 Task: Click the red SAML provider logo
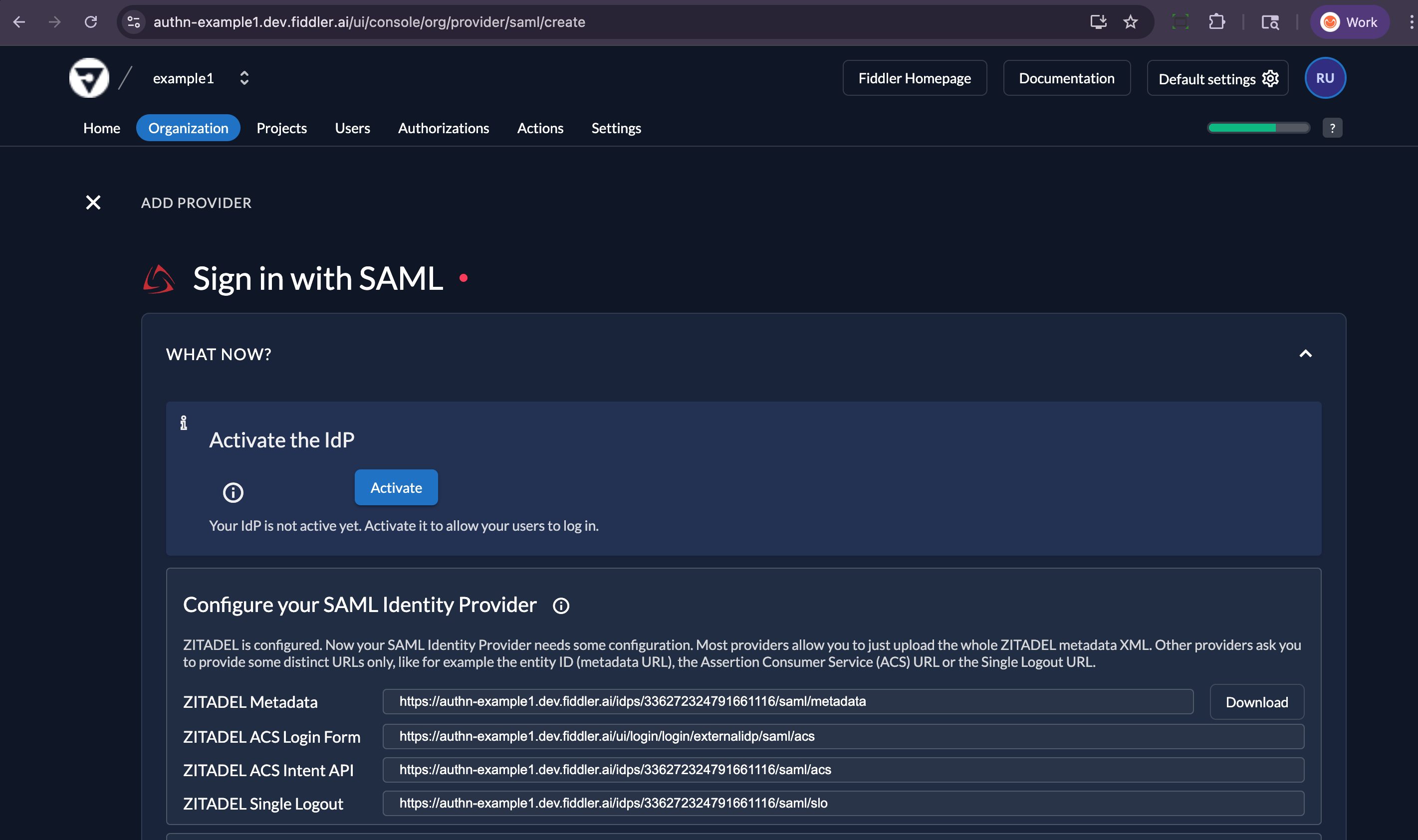coord(159,278)
